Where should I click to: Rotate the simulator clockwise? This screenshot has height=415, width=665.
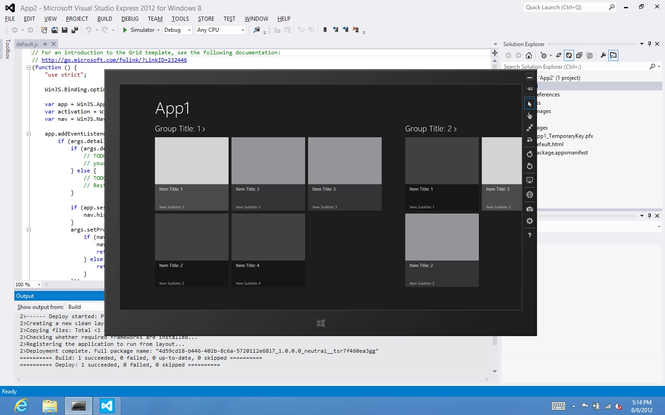[x=529, y=154]
